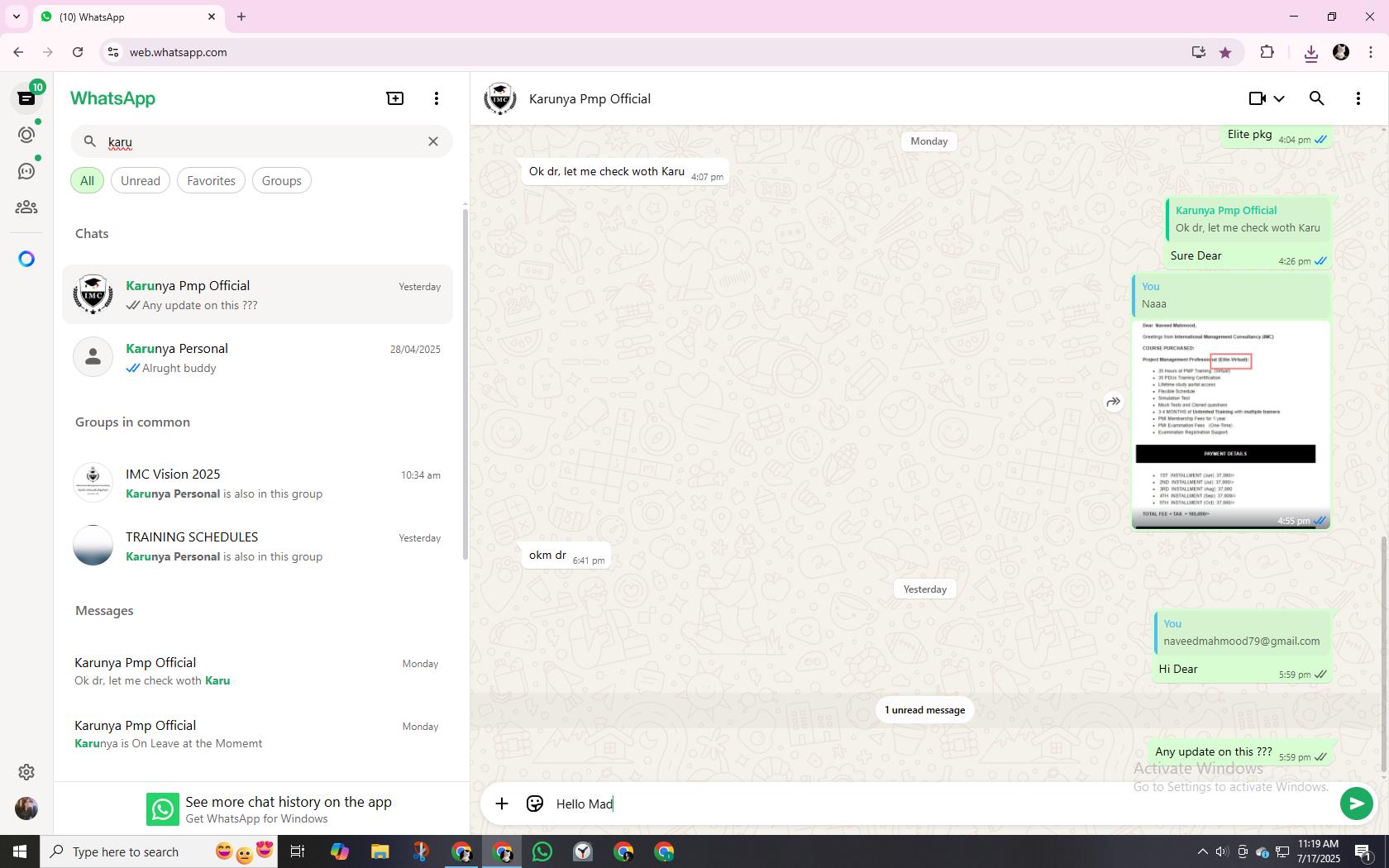Show hidden system tray icons

tap(1202, 851)
